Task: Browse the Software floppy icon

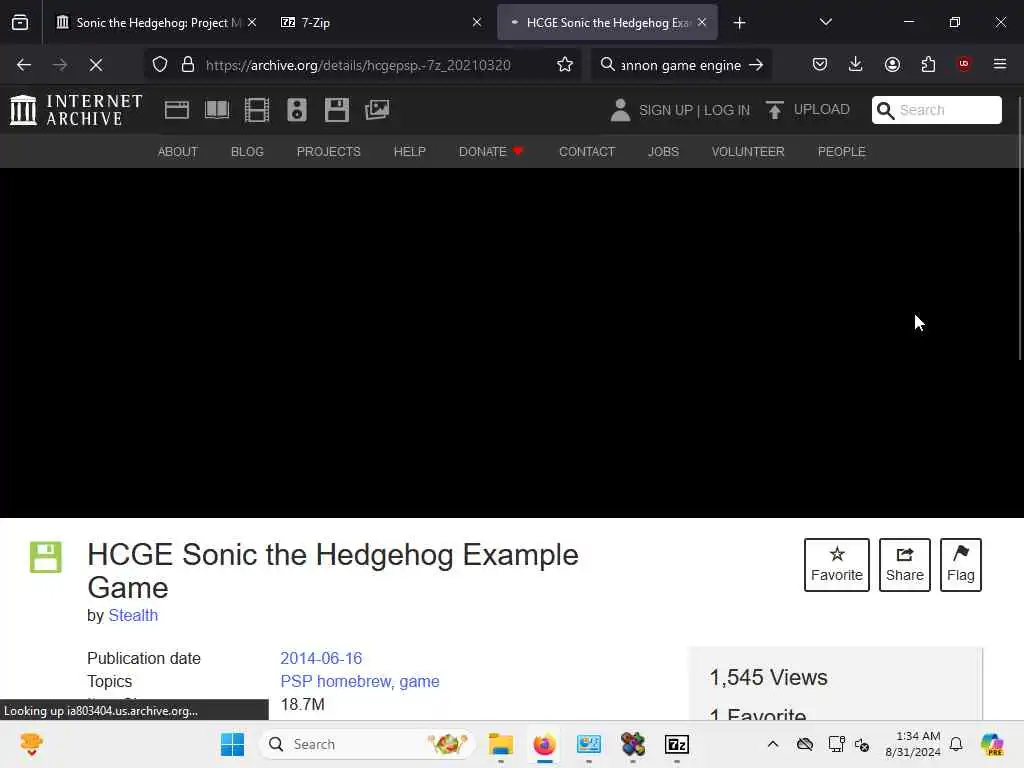Action: 337,110
